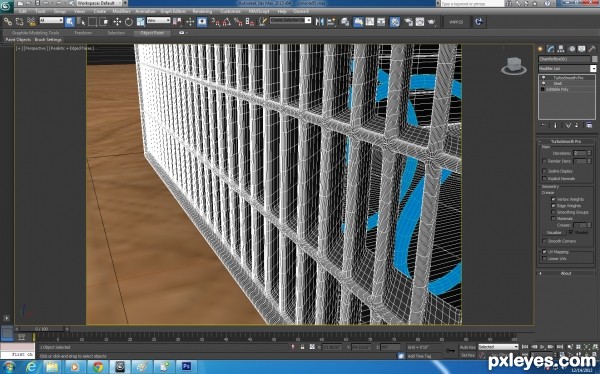
Task: Toggle Keyboard Shortcut Override icon
Action: click(x=202, y=22)
